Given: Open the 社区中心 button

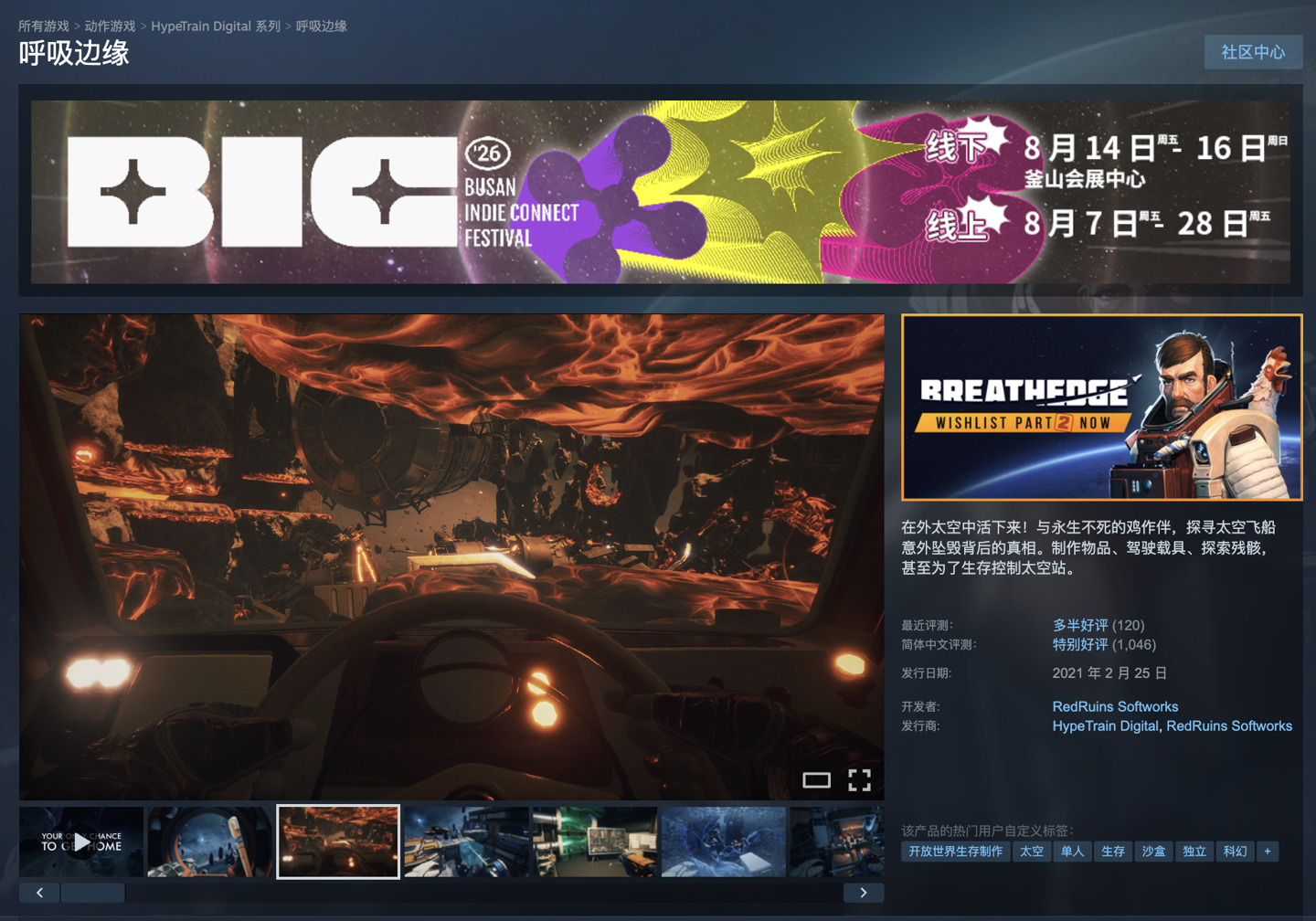Looking at the screenshot, I should (1253, 52).
